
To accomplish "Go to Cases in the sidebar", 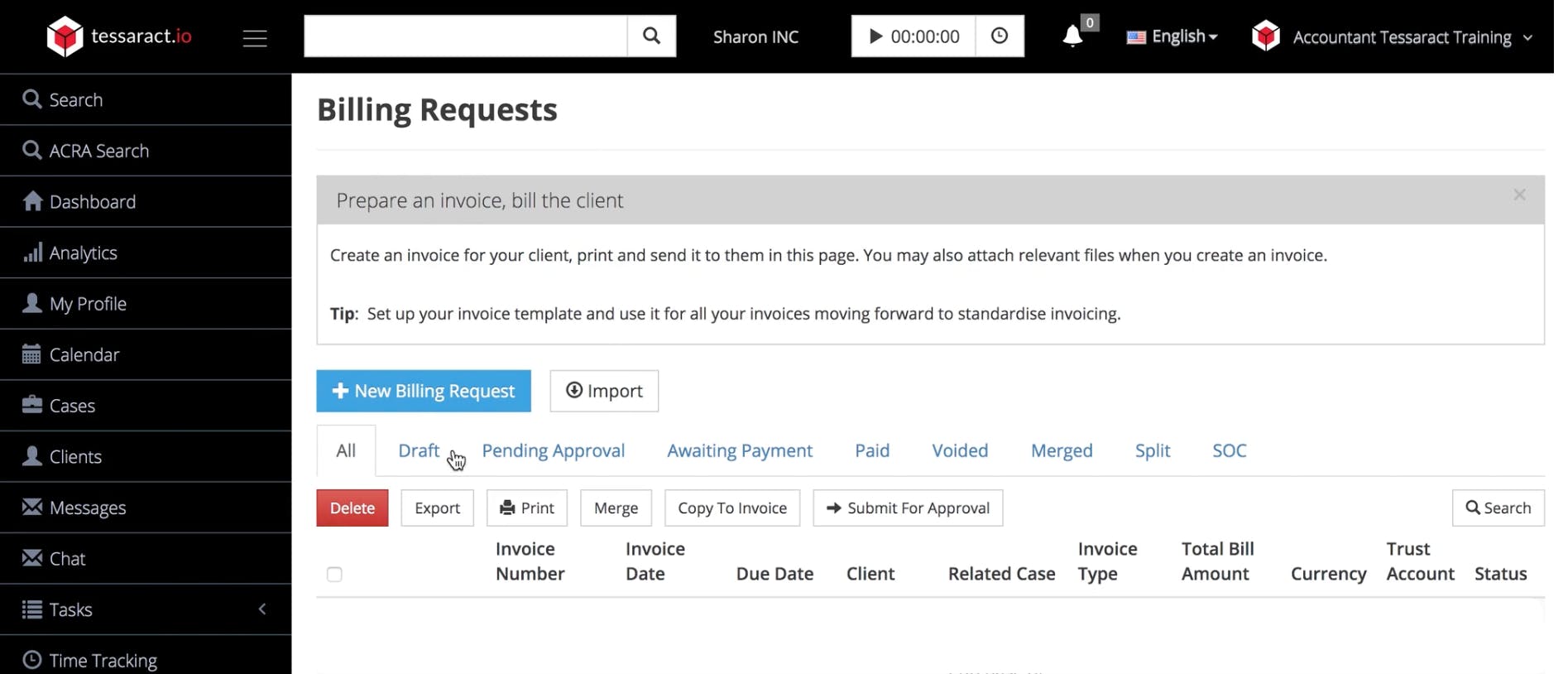I will pyautogui.click(x=72, y=406).
